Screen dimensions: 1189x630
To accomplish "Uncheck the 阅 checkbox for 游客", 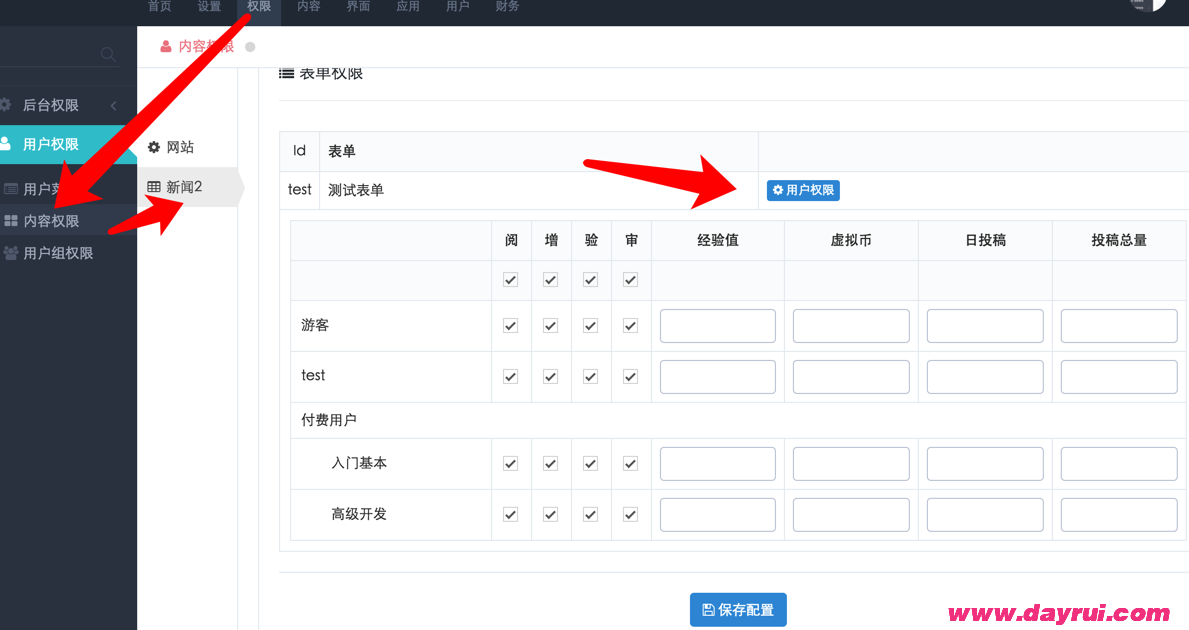I will (510, 326).
